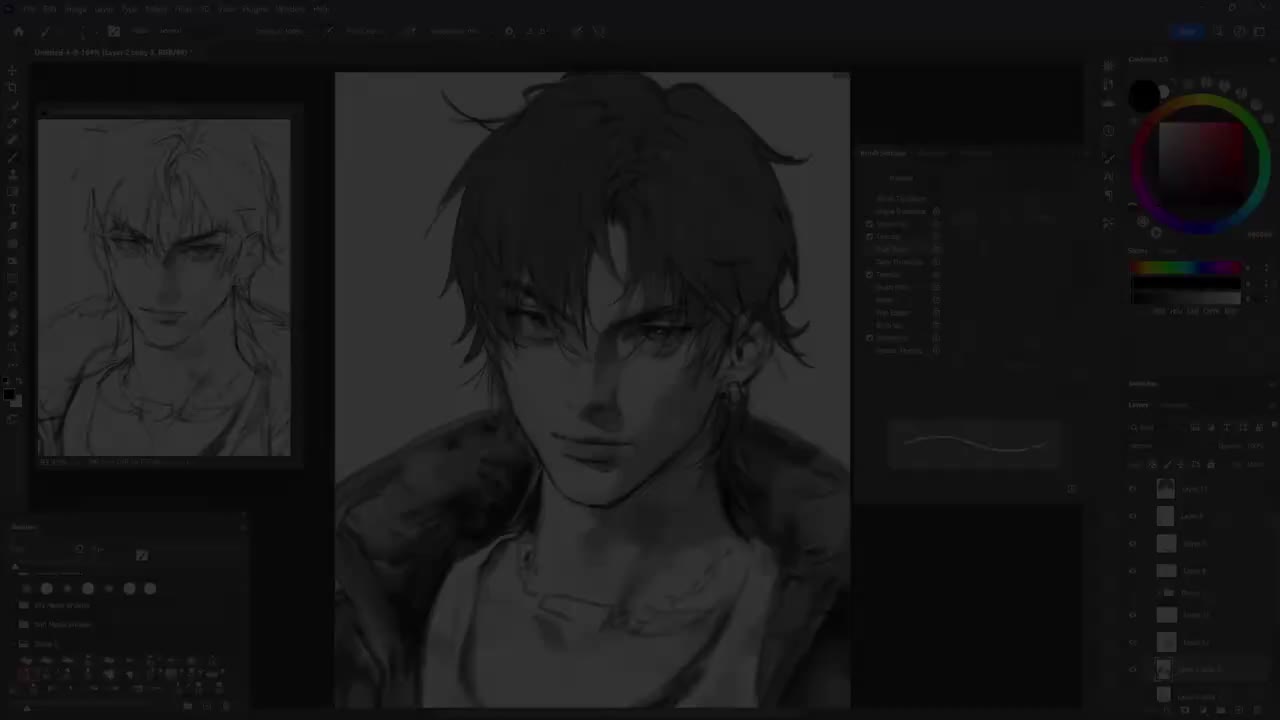Screen dimensions: 1280x720
Task: Open the Window menu
Action: 290,9
